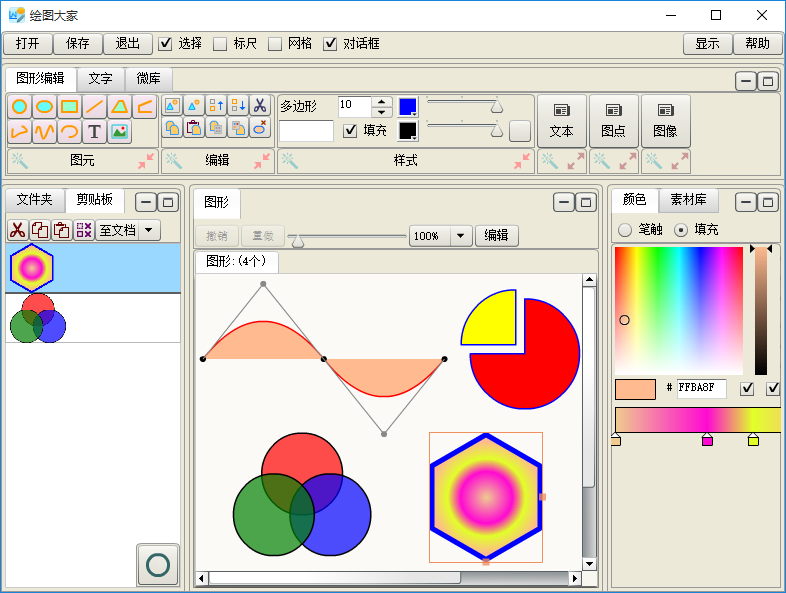Switch to the 微库 tab

[x=148, y=79]
